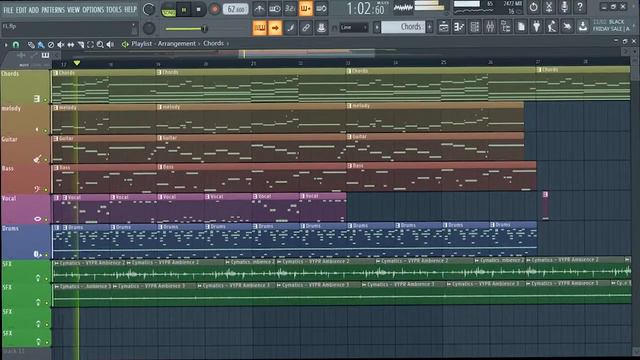Click the circular undo history icon
The height and width of the screenshot is (360, 640).
533,7
